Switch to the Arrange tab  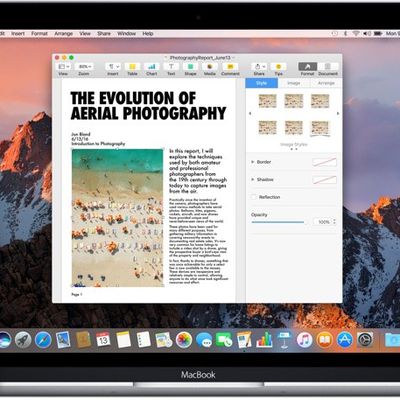point(326,83)
